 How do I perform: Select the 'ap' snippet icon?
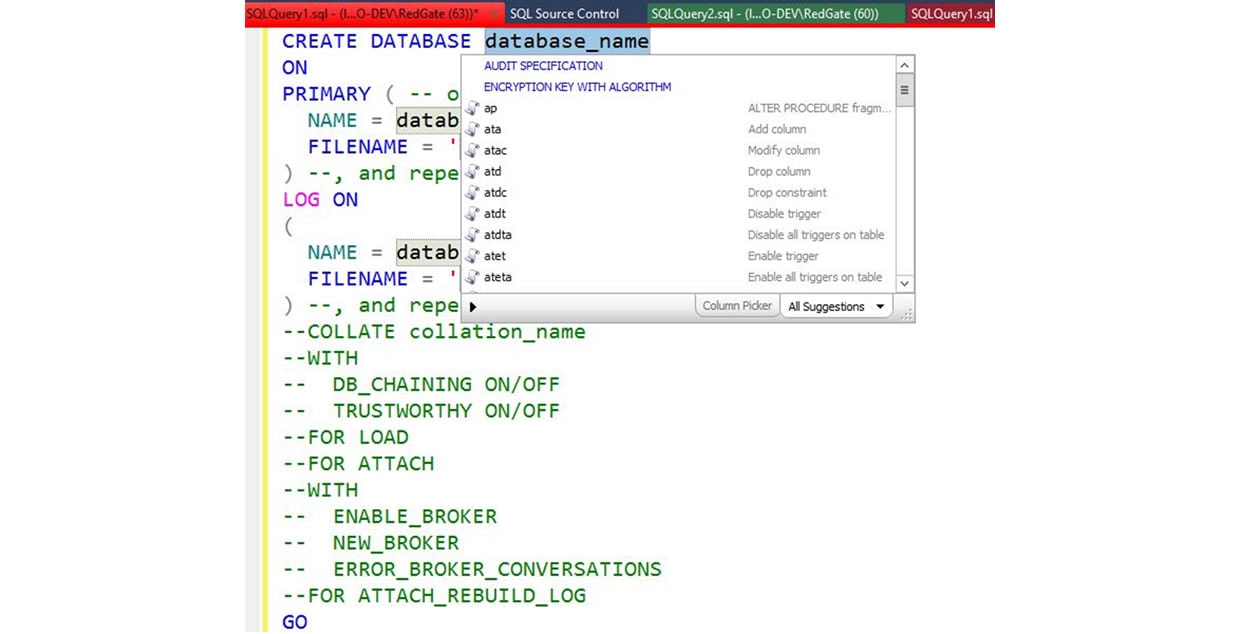click(x=473, y=108)
